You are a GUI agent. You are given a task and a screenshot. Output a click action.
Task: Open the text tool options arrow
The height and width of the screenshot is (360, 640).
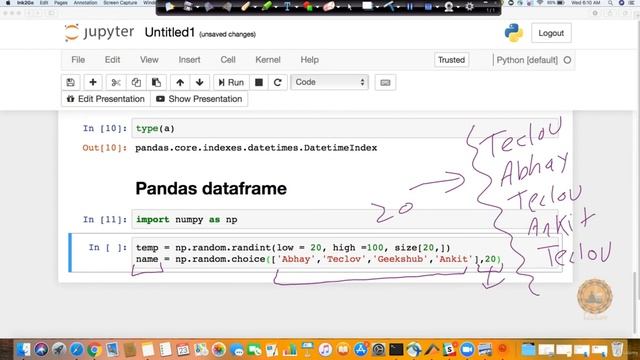coord(296,7)
